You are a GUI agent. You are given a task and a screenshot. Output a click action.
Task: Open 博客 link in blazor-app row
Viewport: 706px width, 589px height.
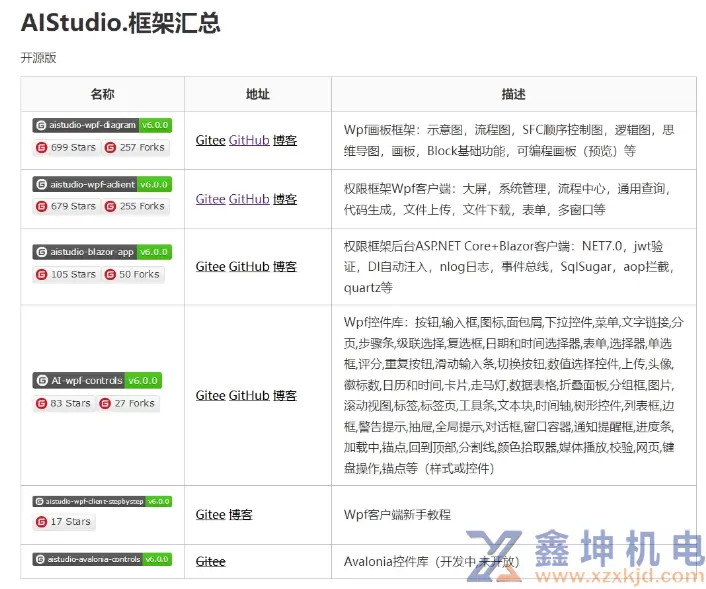285,267
